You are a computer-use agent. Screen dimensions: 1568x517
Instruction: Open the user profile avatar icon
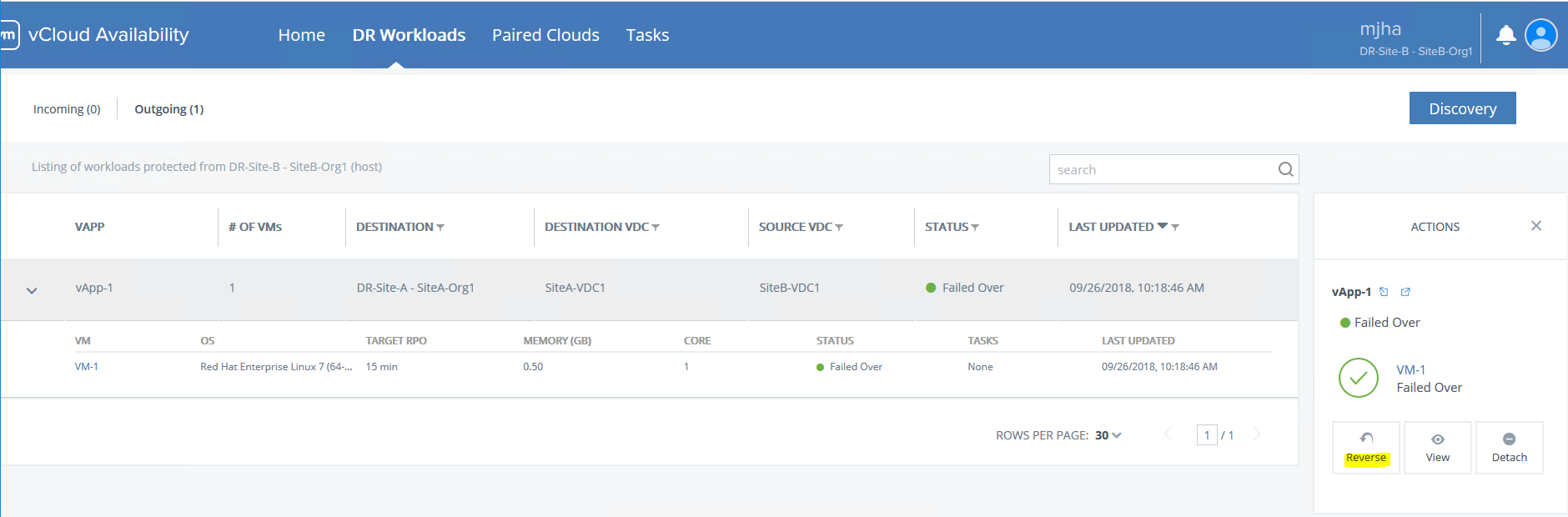(x=1540, y=35)
